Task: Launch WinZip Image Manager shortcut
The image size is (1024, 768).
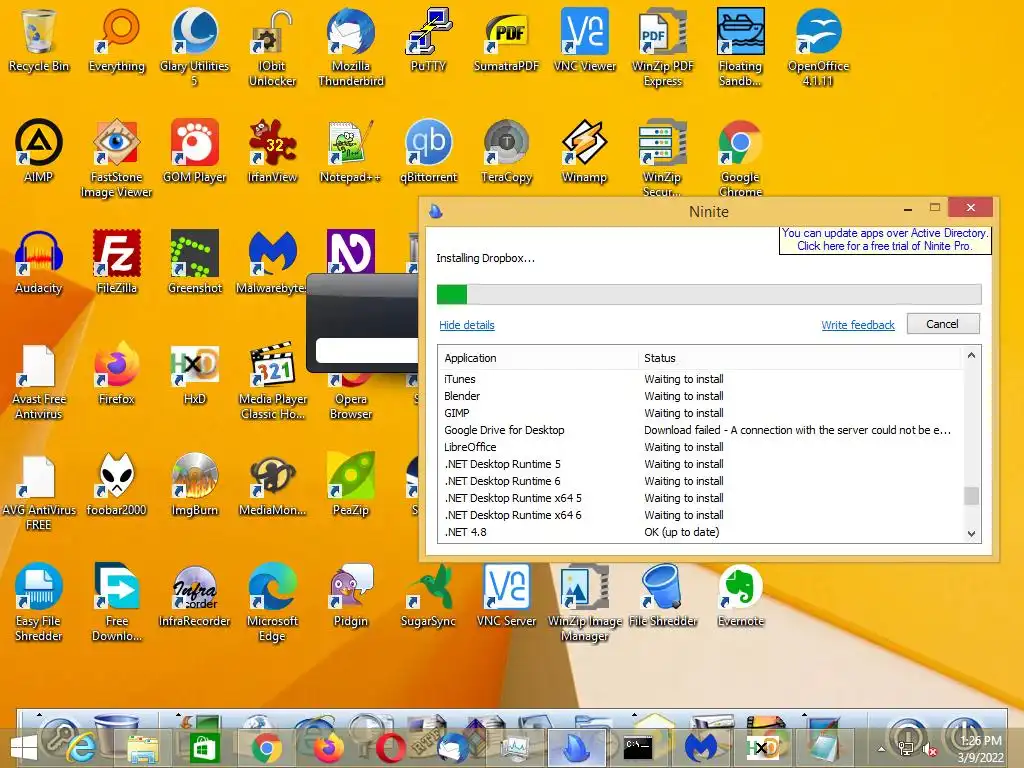Action: click(584, 601)
